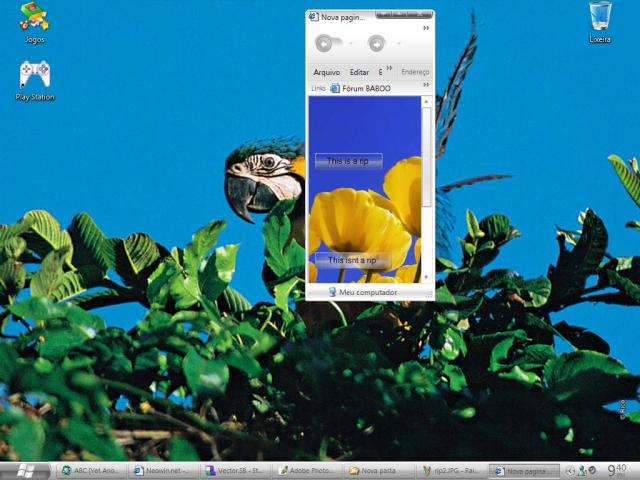The width and height of the screenshot is (640, 480).
Task: Click the IE page icon in title bar
Action: coord(313,17)
